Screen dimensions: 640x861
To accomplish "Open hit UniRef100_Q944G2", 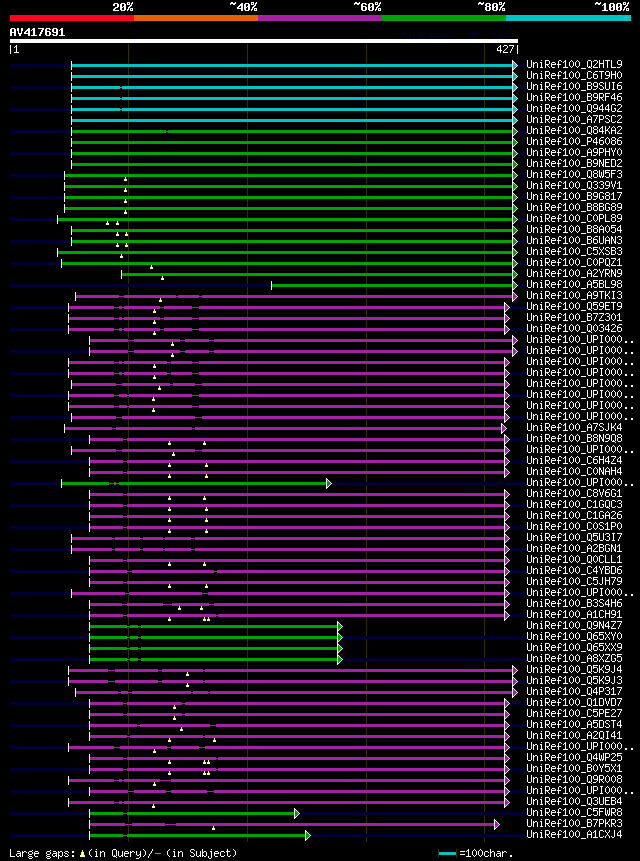I will [x=574, y=109].
